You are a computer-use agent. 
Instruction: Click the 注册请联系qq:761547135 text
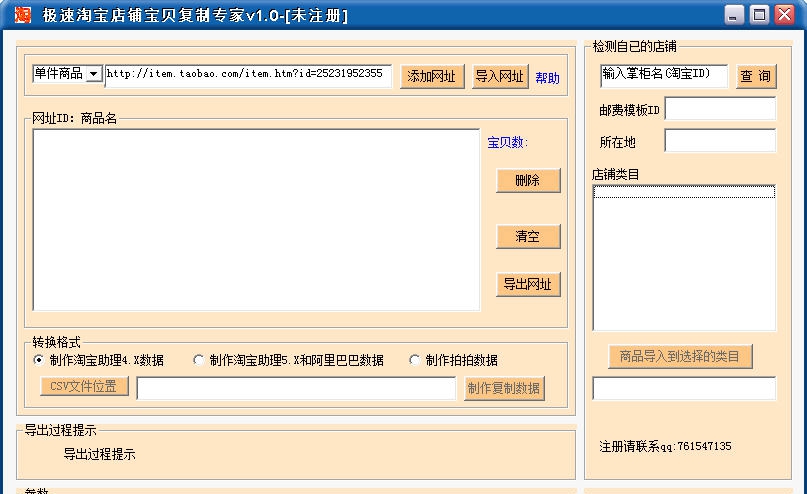[665, 446]
